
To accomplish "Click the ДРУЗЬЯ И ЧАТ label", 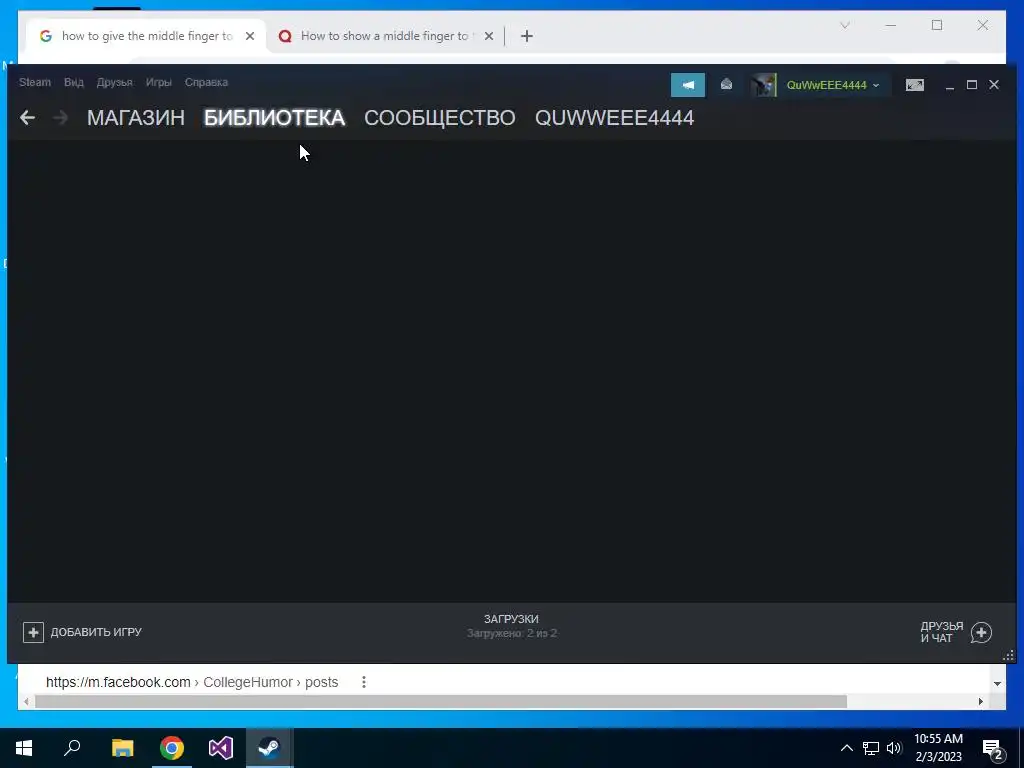I will [x=942, y=632].
